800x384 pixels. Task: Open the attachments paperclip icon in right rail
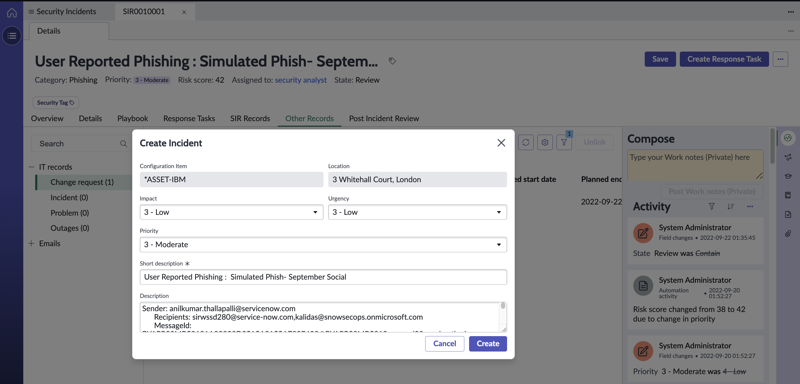pos(788,234)
